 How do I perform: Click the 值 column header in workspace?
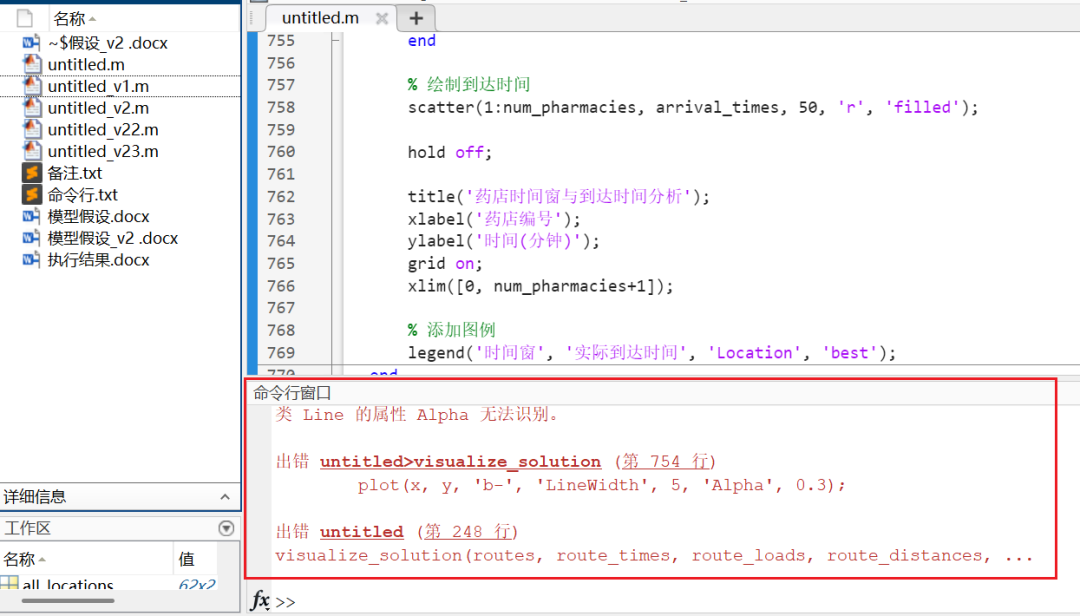pyautogui.click(x=187, y=559)
